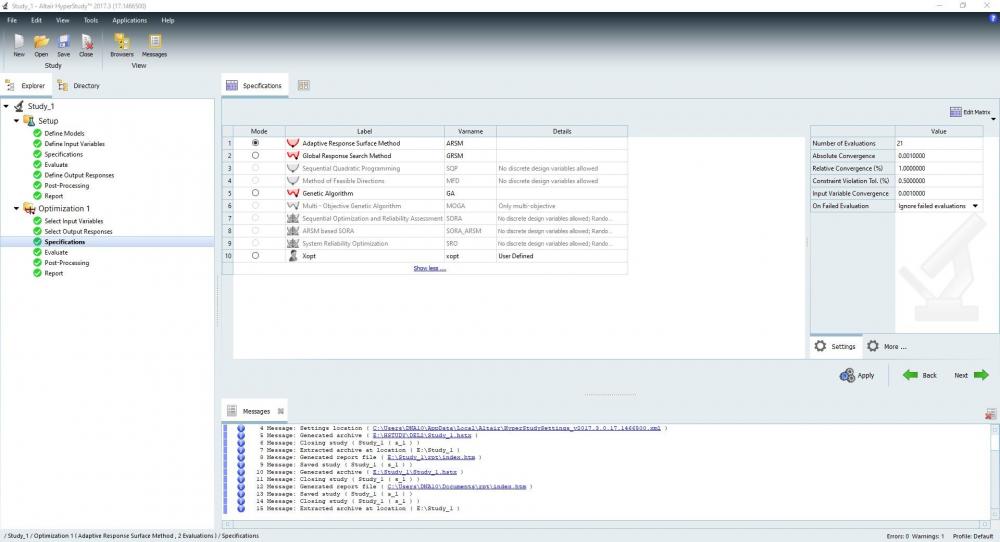Screen dimensions: 1000x542
Task: Edit the Absolute Convergence value field
Action: (x=938, y=156)
